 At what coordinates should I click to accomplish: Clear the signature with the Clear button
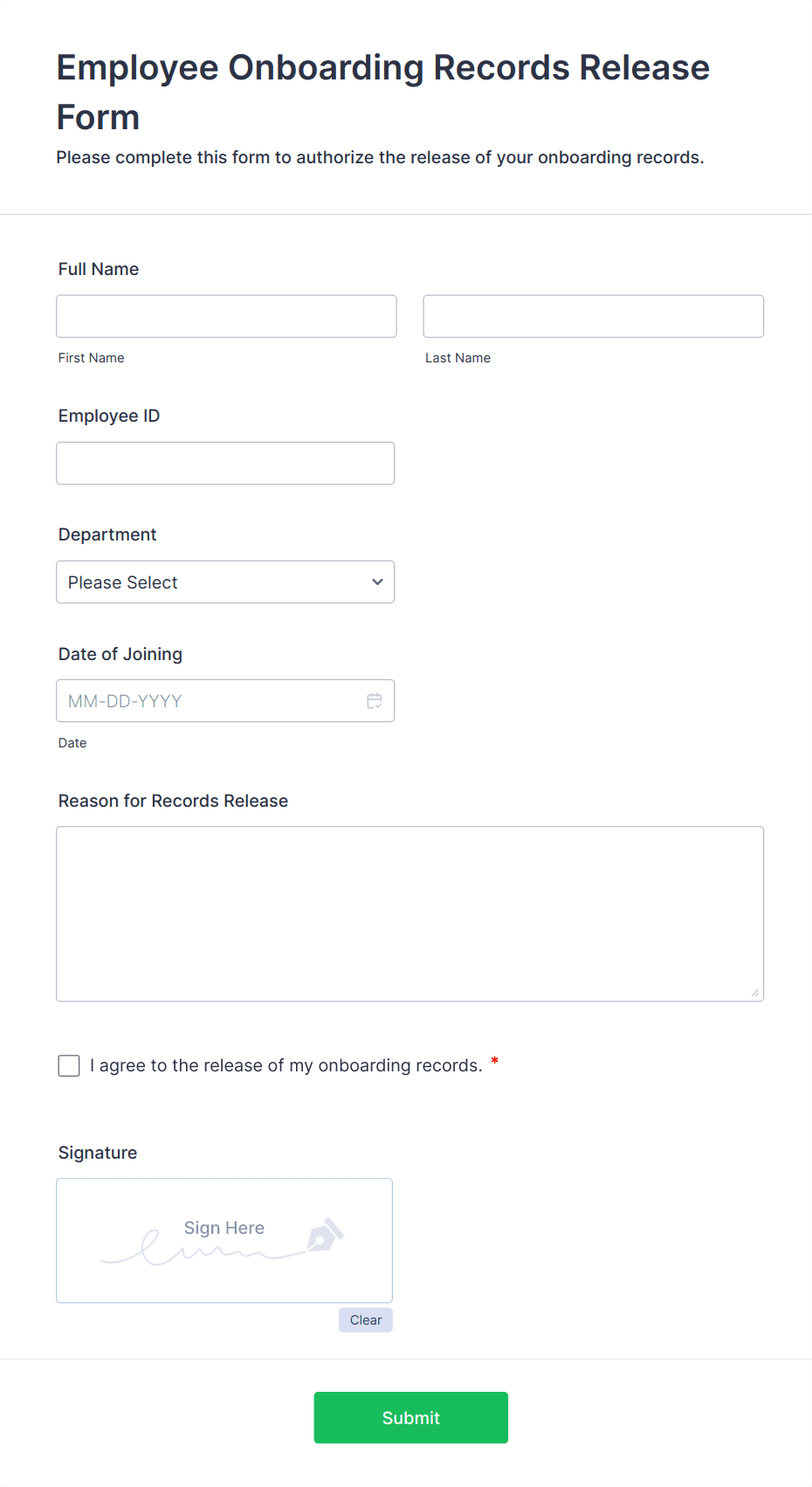click(365, 1319)
